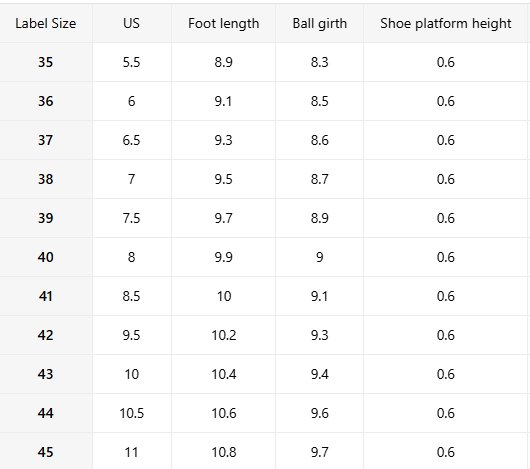Click US size 7.5 cell
530x469 pixels.
click(132, 218)
